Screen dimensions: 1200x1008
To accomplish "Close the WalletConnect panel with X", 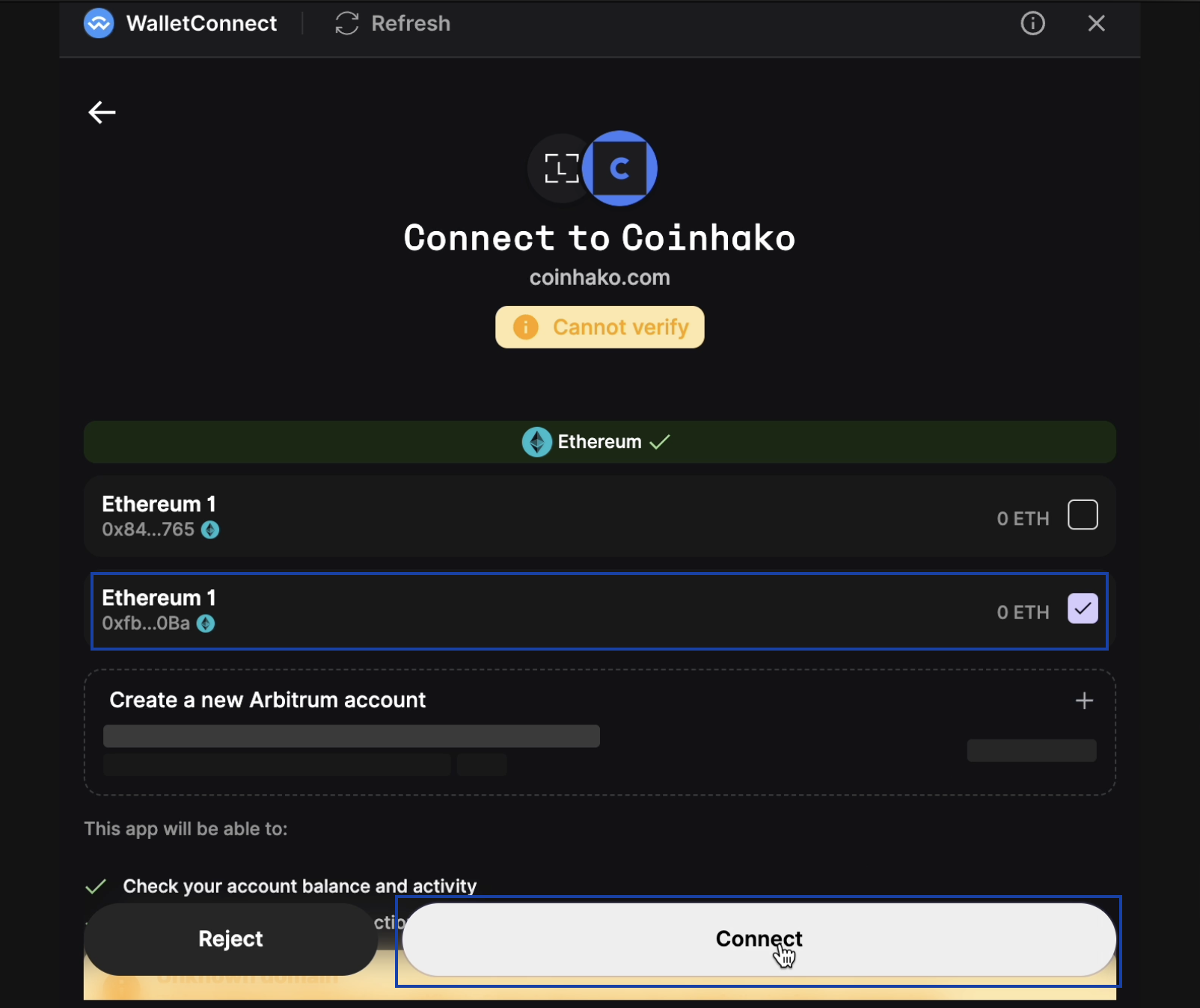I will pyautogui.click(x=1096, y=23).
